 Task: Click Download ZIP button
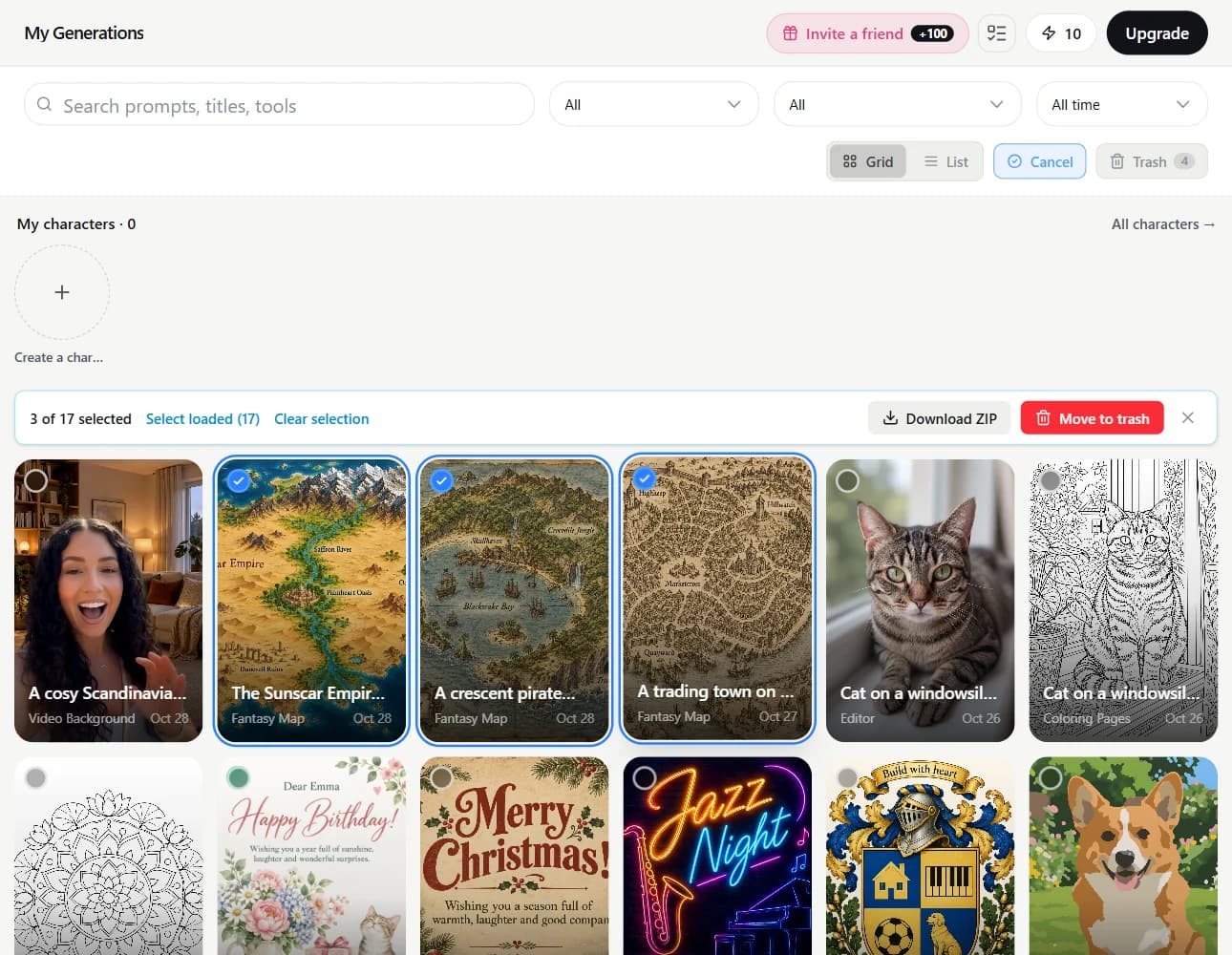(x=939, y=418)
